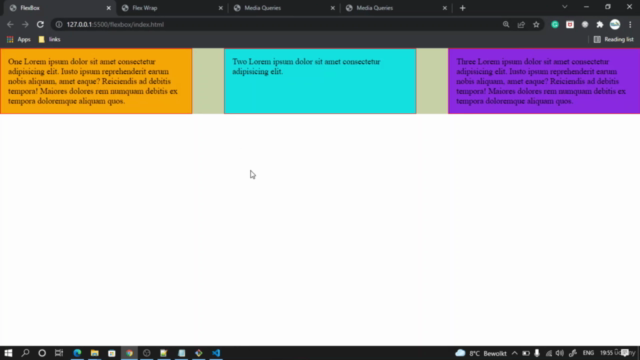Open the links bookmarks folder
The image size is (640, 360).
(49, 40)
